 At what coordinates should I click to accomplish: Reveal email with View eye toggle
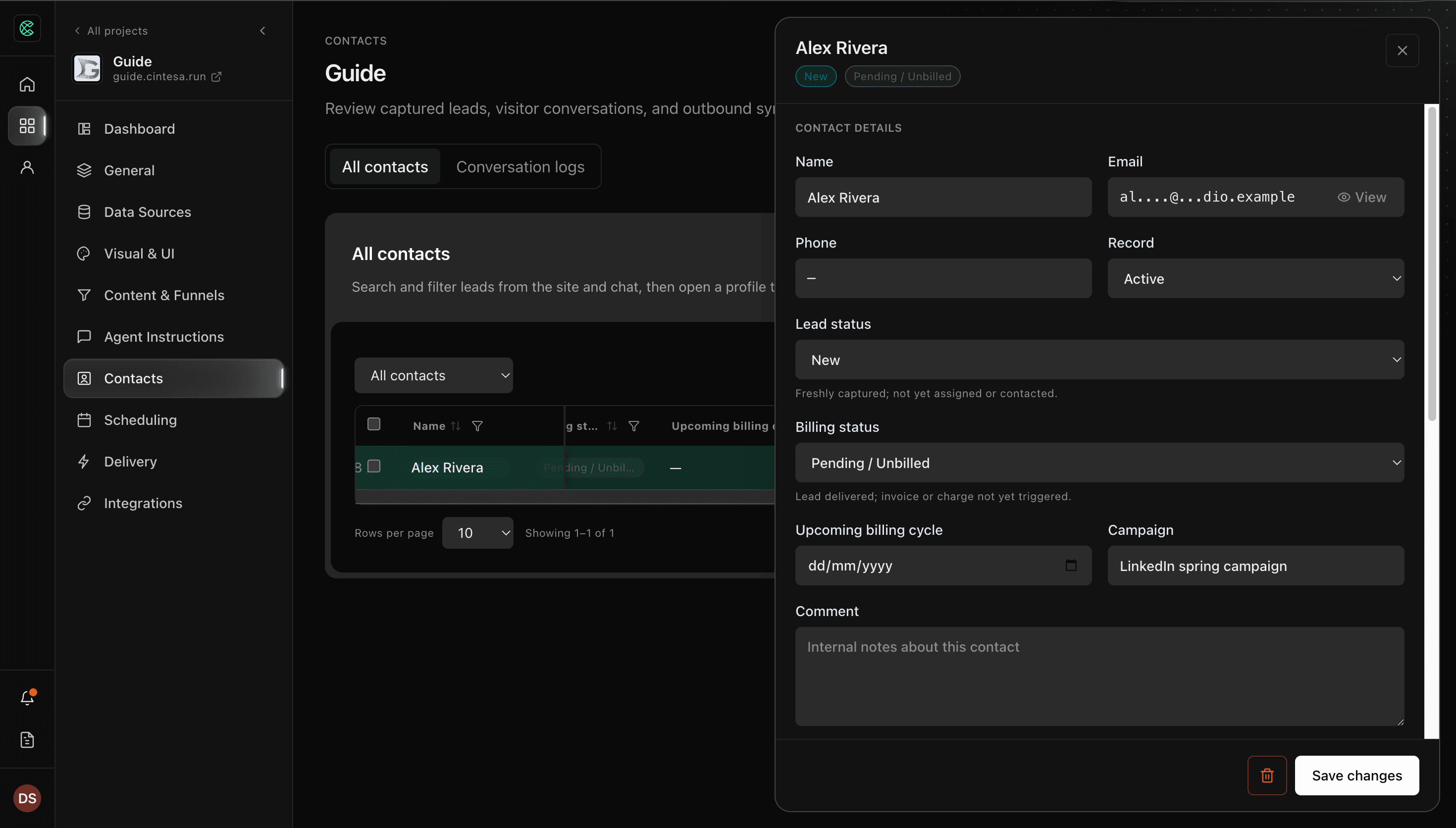[x=1361, y=197]
